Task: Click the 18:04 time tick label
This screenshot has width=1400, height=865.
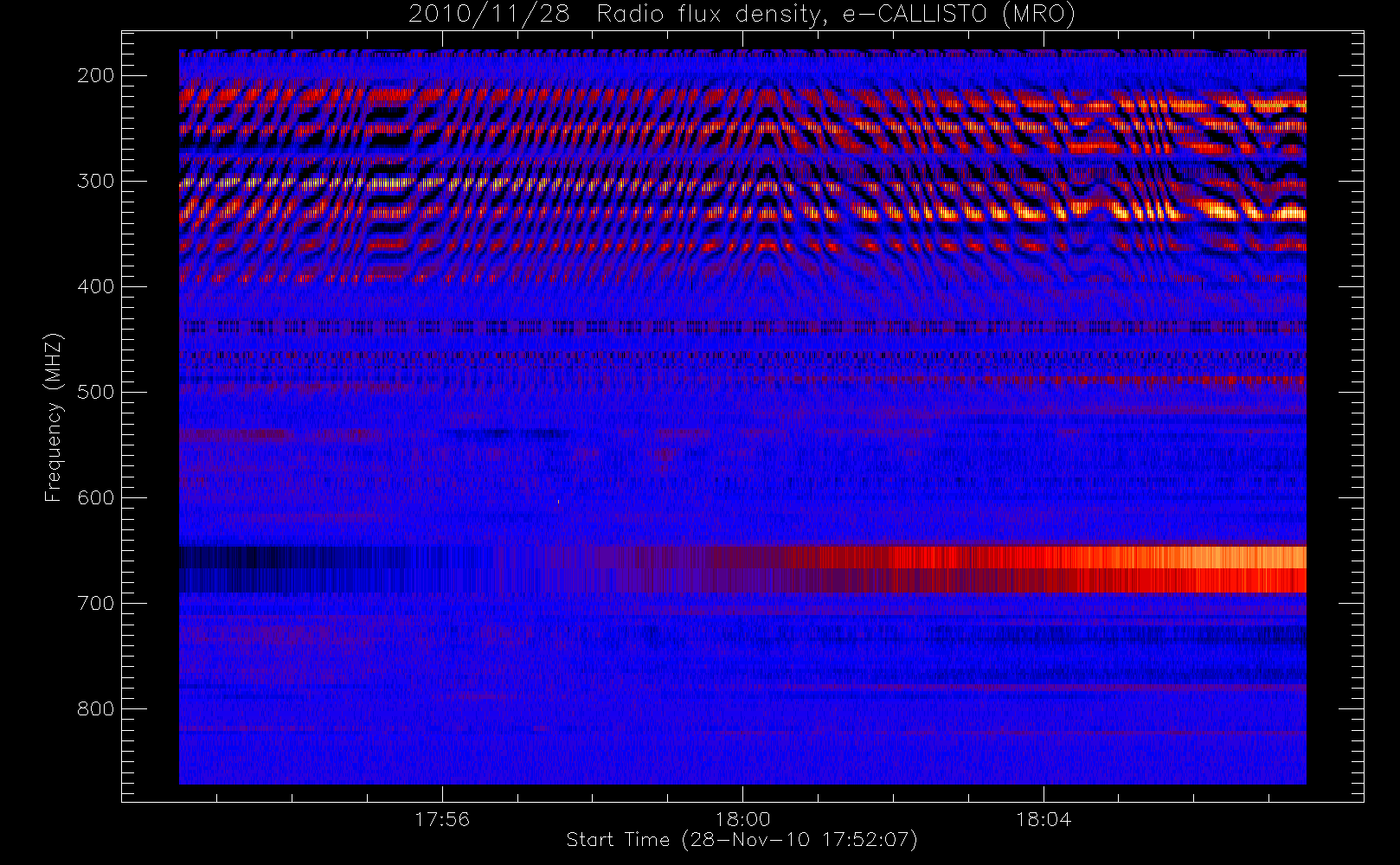Action: tap(1043, 819)
